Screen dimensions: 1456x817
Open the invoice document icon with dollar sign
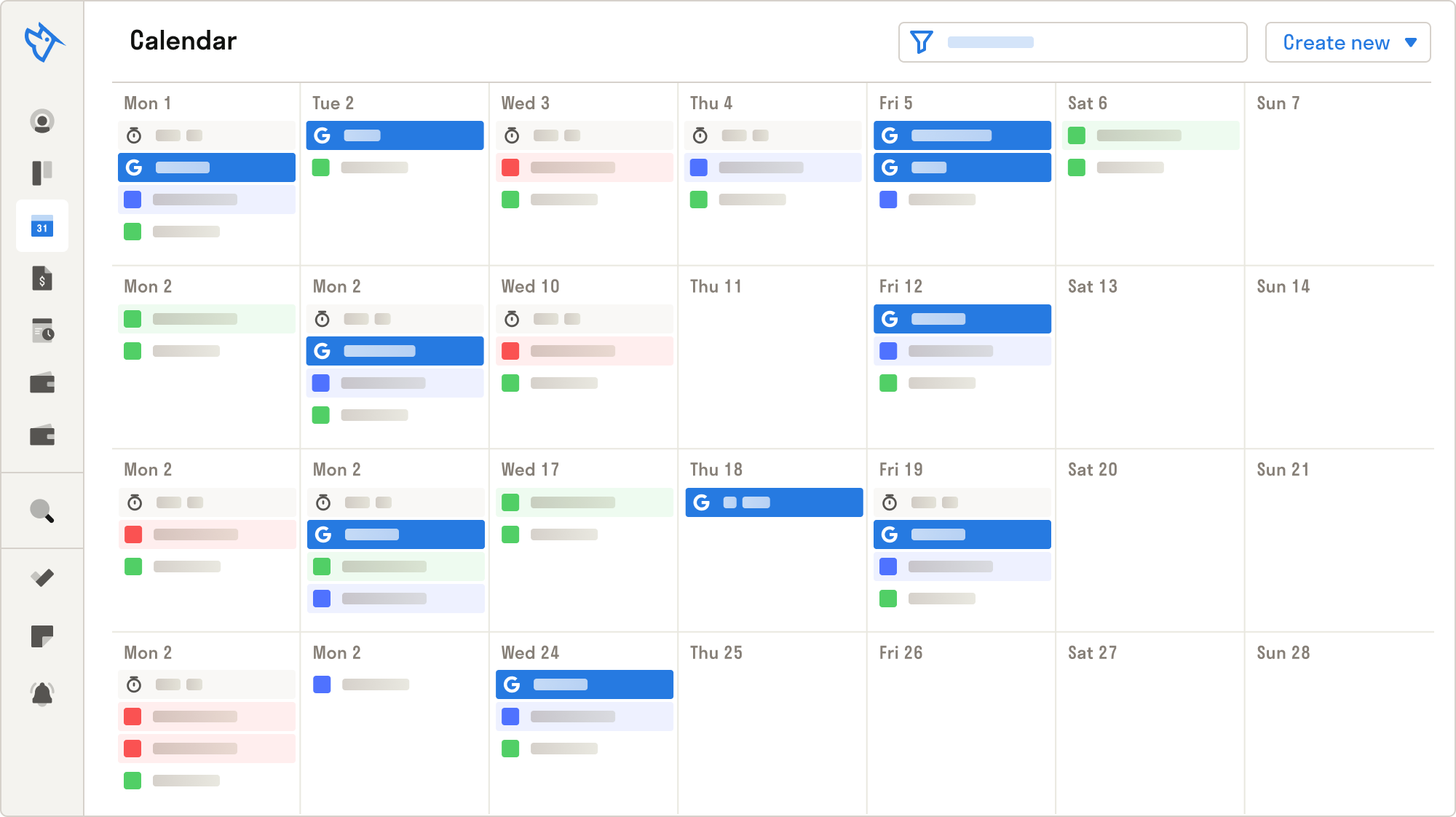click(x=42, y=278)
